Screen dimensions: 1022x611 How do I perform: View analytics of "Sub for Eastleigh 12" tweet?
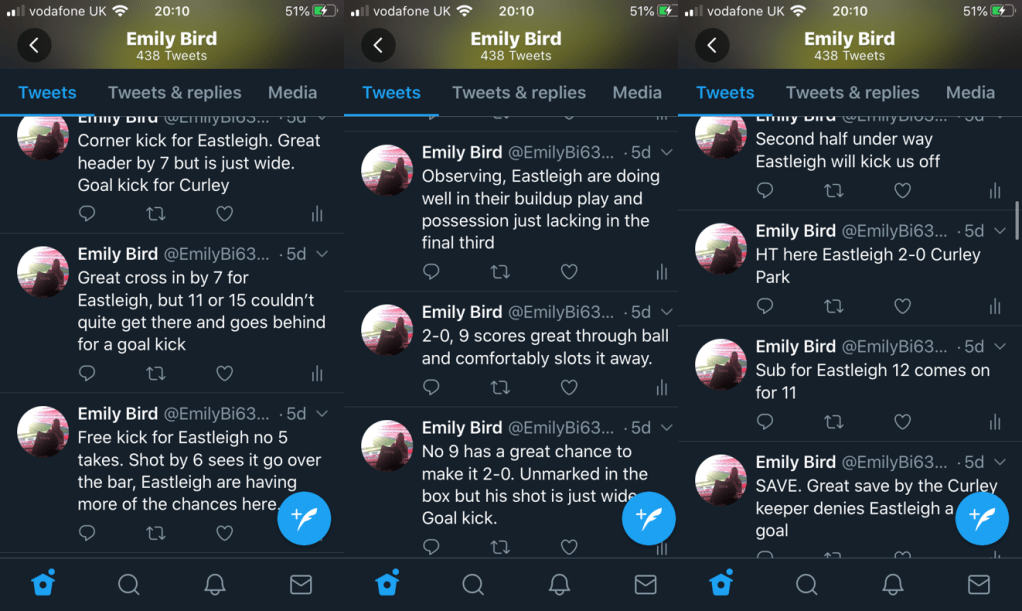click(x=995, y=422)
